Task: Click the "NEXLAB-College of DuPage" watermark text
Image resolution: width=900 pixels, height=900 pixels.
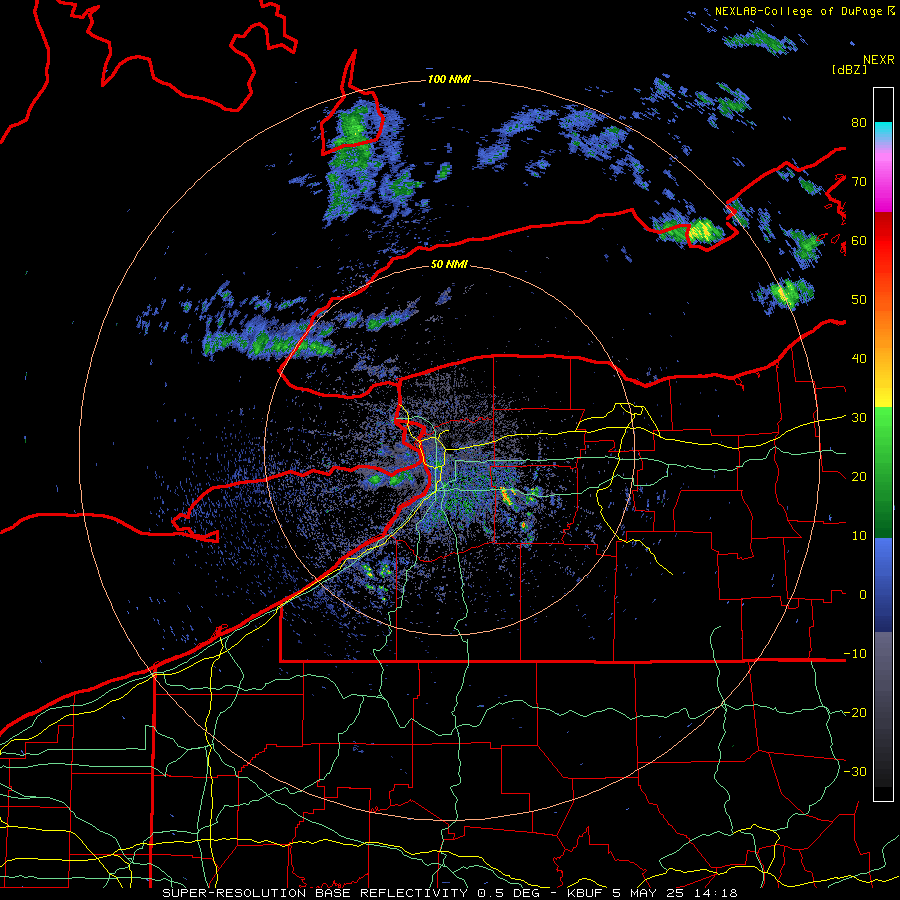Action: click(798, 11)
